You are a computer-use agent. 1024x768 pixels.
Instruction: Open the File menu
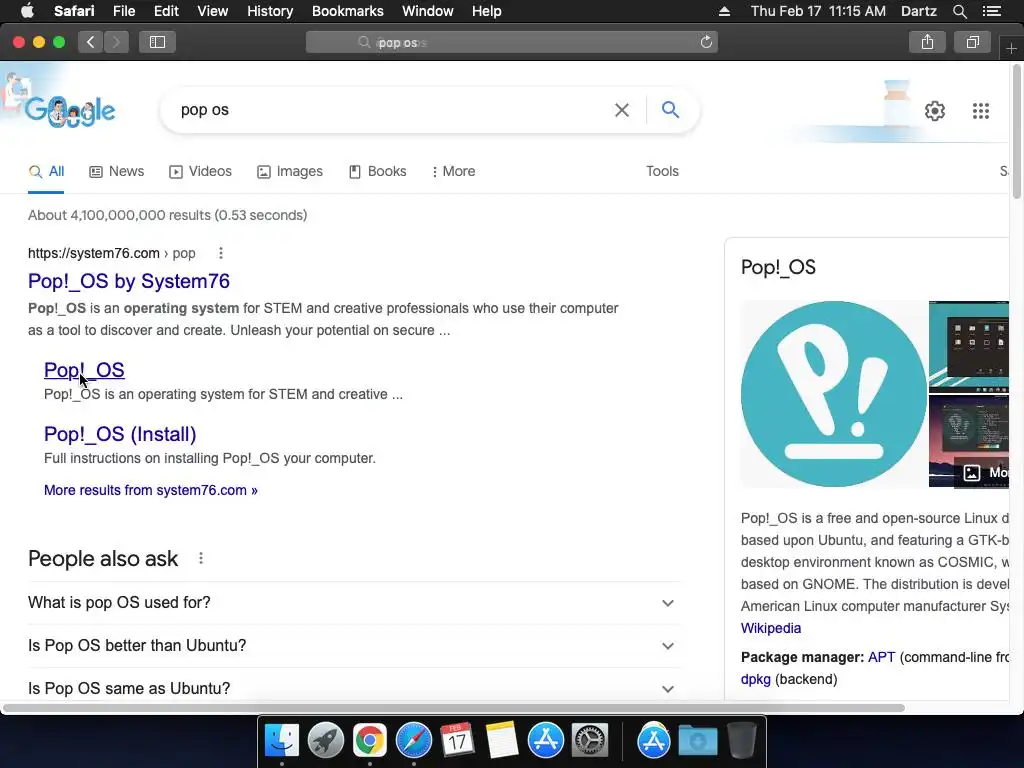[x=123, y=11]
